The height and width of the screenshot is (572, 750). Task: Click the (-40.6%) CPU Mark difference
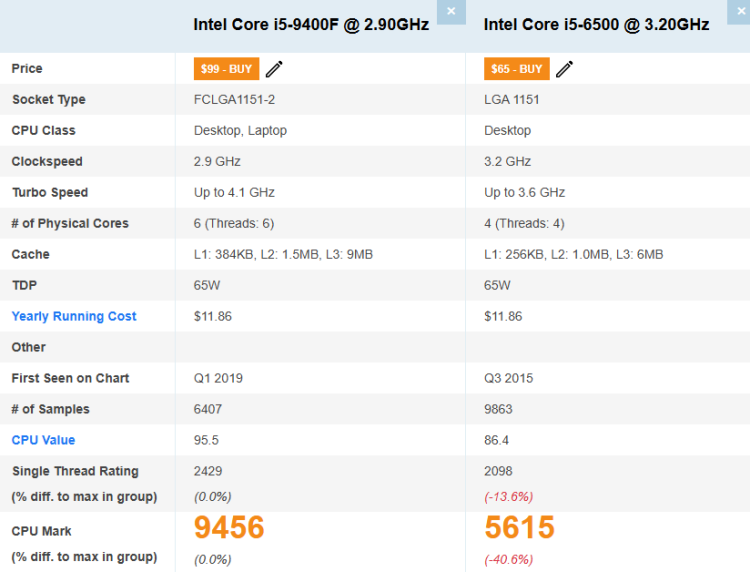[x=508, y=560]
